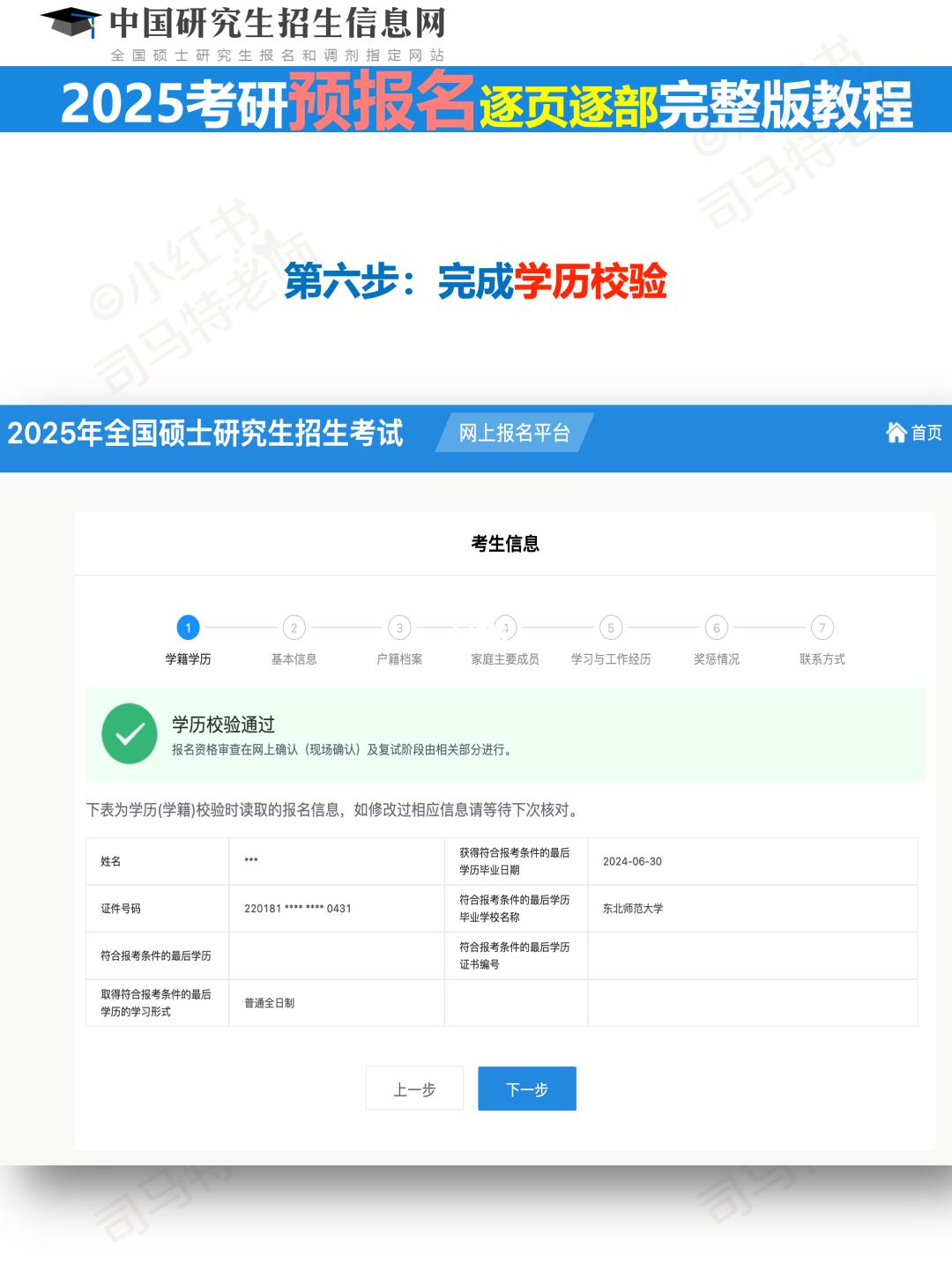Screen dimensions: 952x1271
Task: Click the masked name value ***
Action: tap(251, 861)
